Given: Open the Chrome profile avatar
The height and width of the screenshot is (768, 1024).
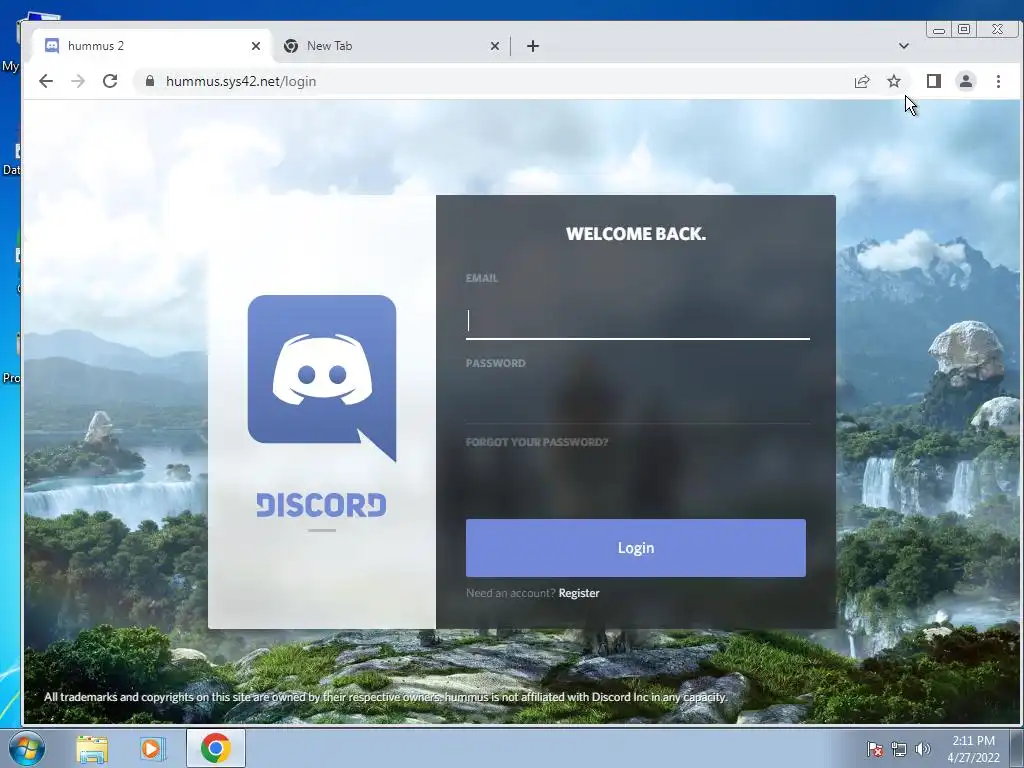Looking at the screenshot, I should pyautogui.click(x=966, y=81).
